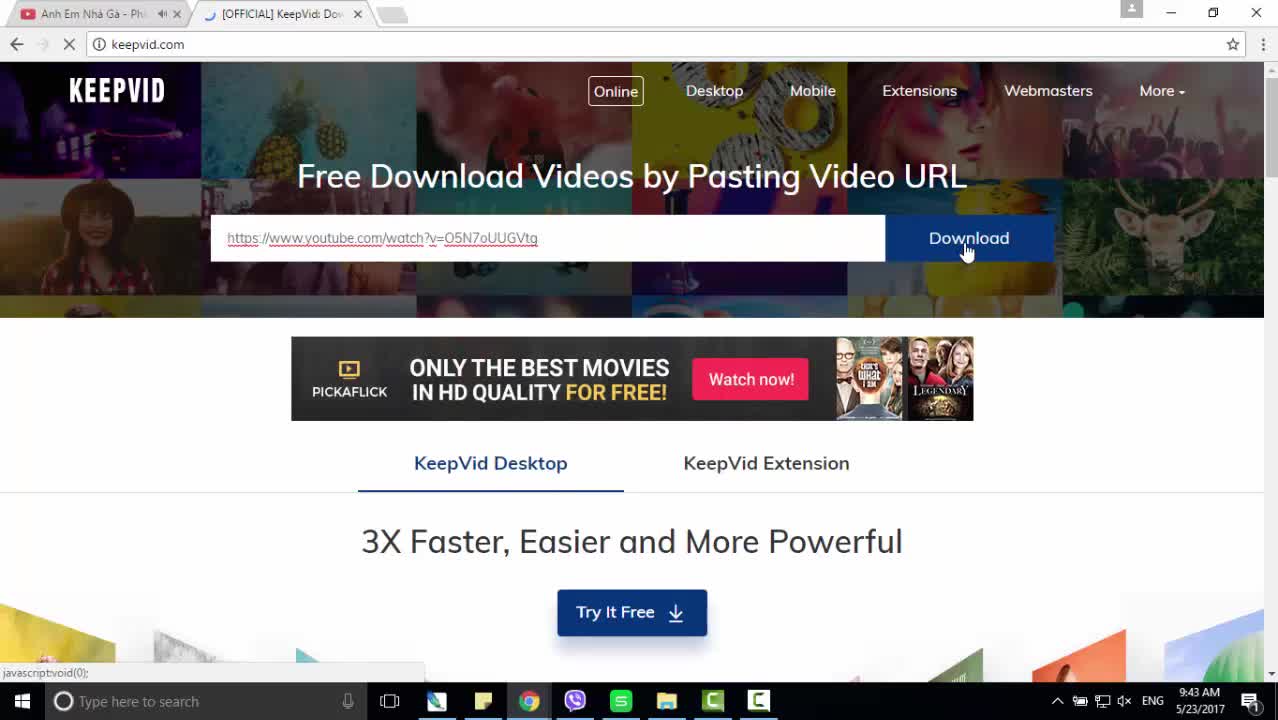Open the network tray icon
The height and width of the screenshot is (720, 1278).
tap(1102, 701)
